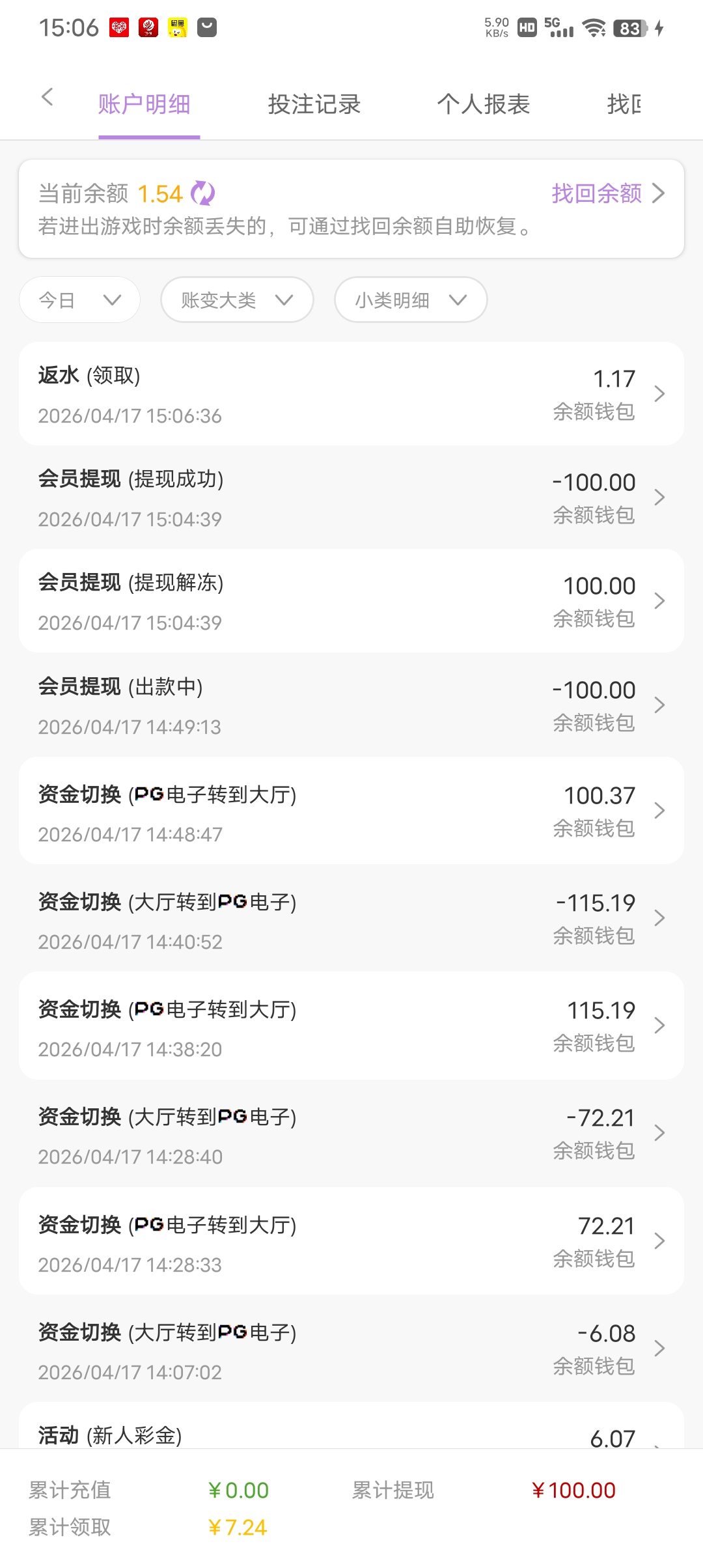Viewport: 703px width, 1568px height.
Task: Tap chevron on -6.08 transfer entry
Action: click(659, 1348)
